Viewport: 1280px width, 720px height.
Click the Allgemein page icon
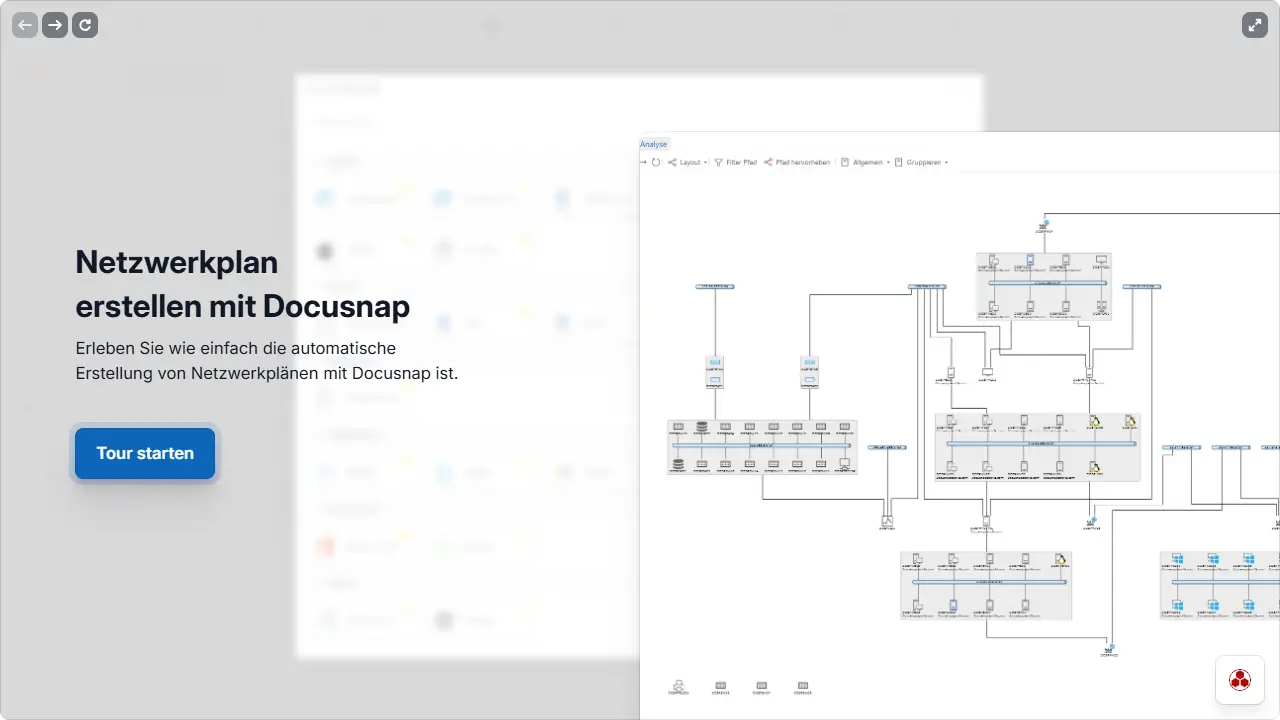click(845, 162)
